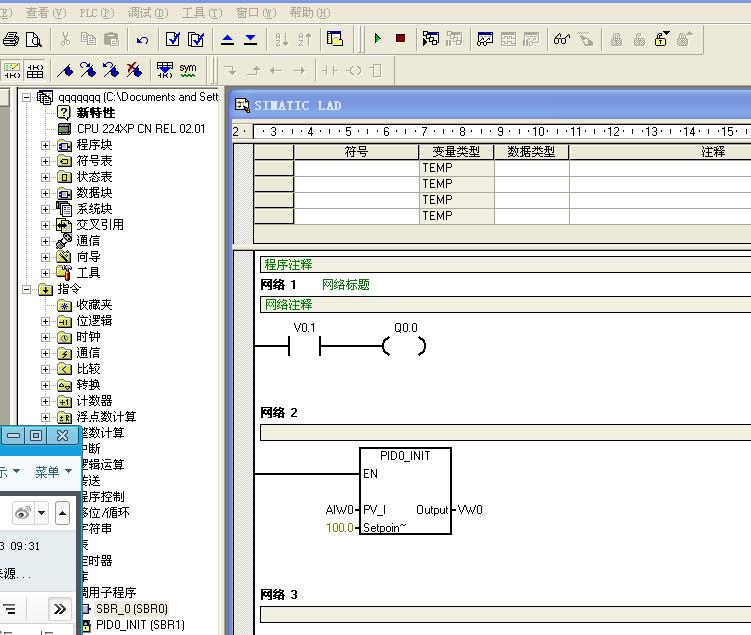The image size is (751, 635).
Task: Click the SIMATIC LAD editor window icon
Action: (x=242, y=105)
